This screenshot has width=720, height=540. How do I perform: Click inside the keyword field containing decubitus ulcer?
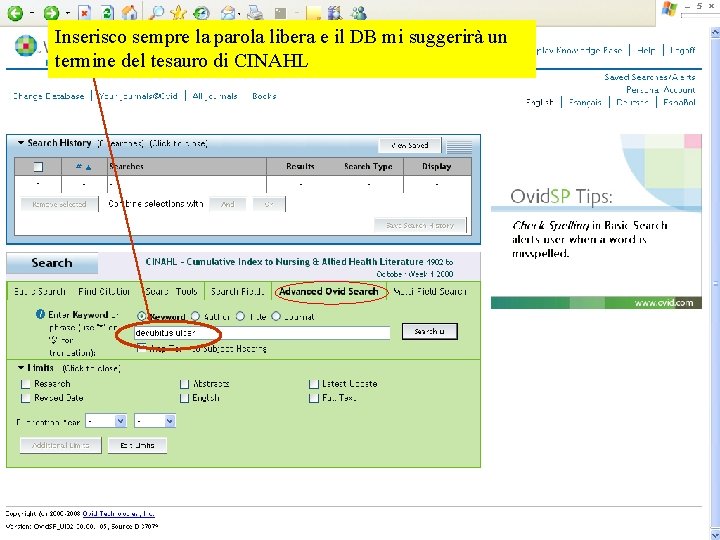262,332
